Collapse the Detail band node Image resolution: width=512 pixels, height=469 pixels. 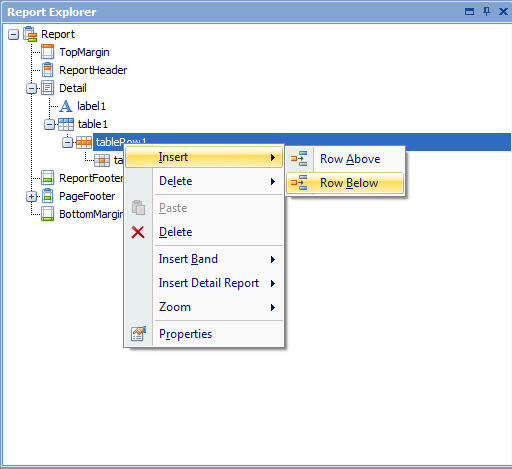(31, 88)
